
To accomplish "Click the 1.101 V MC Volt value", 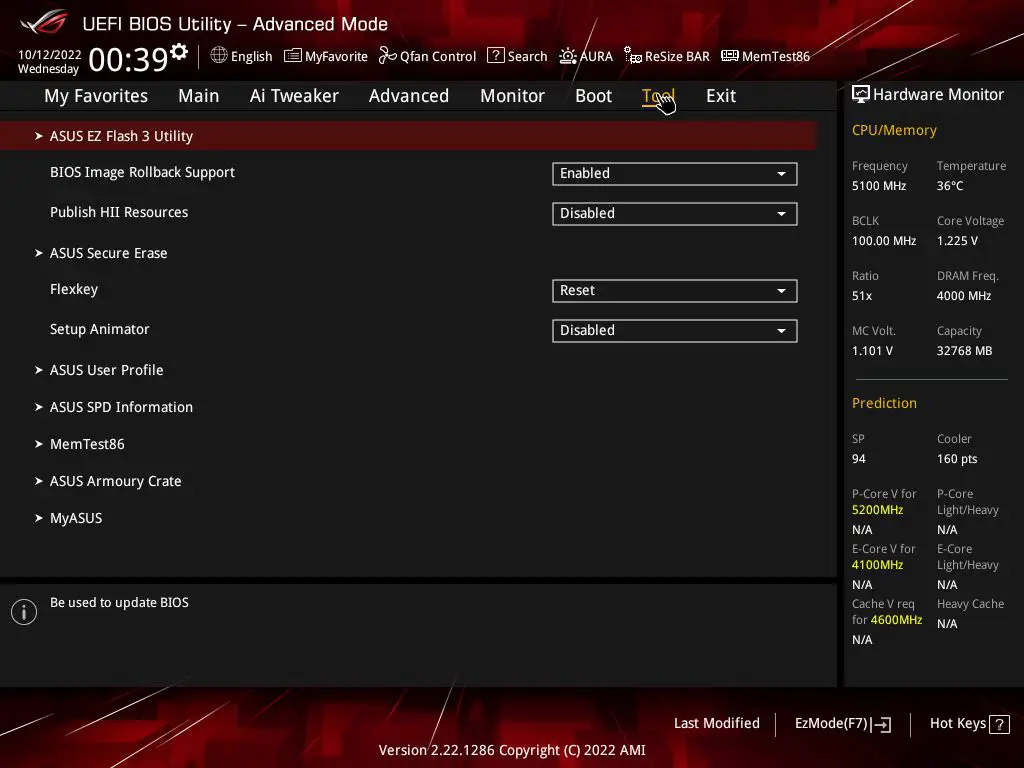I will pyautogui.click(x=872, y=351).
